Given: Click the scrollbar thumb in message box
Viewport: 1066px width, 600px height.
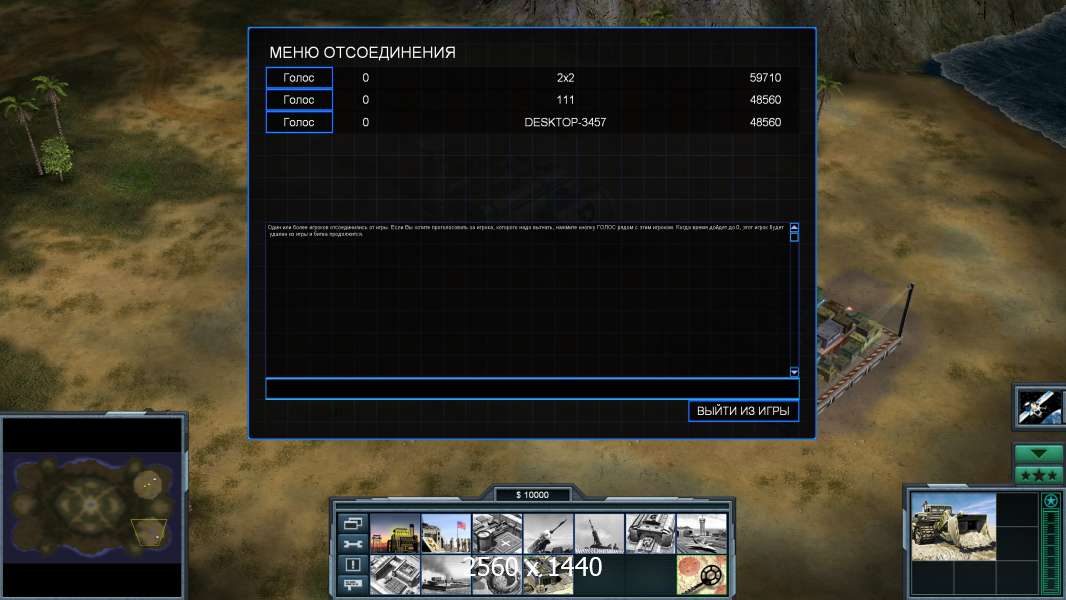Looking at the screenshot, I should coord(794,237).
